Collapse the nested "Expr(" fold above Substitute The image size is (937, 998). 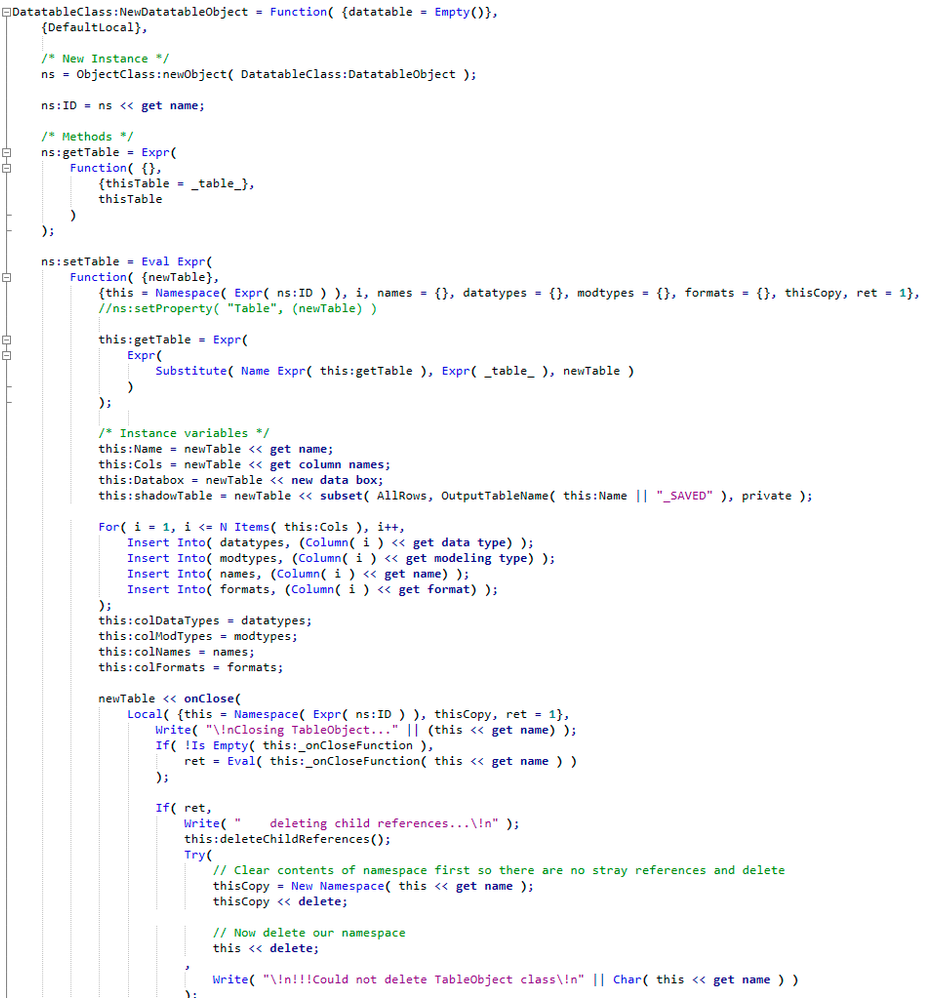[6, 355]
